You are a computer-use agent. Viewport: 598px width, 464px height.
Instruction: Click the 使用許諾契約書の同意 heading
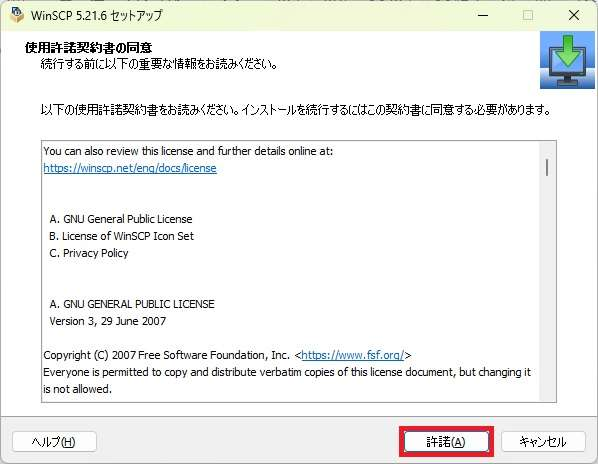[88, 48]
